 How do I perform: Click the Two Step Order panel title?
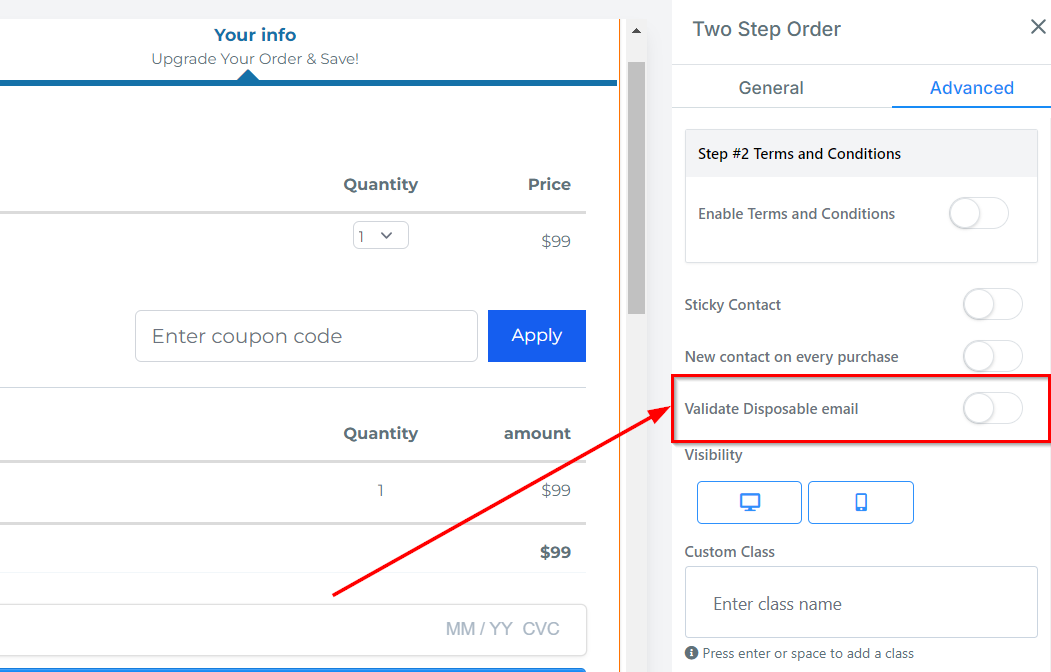click(x=767, y=29)
